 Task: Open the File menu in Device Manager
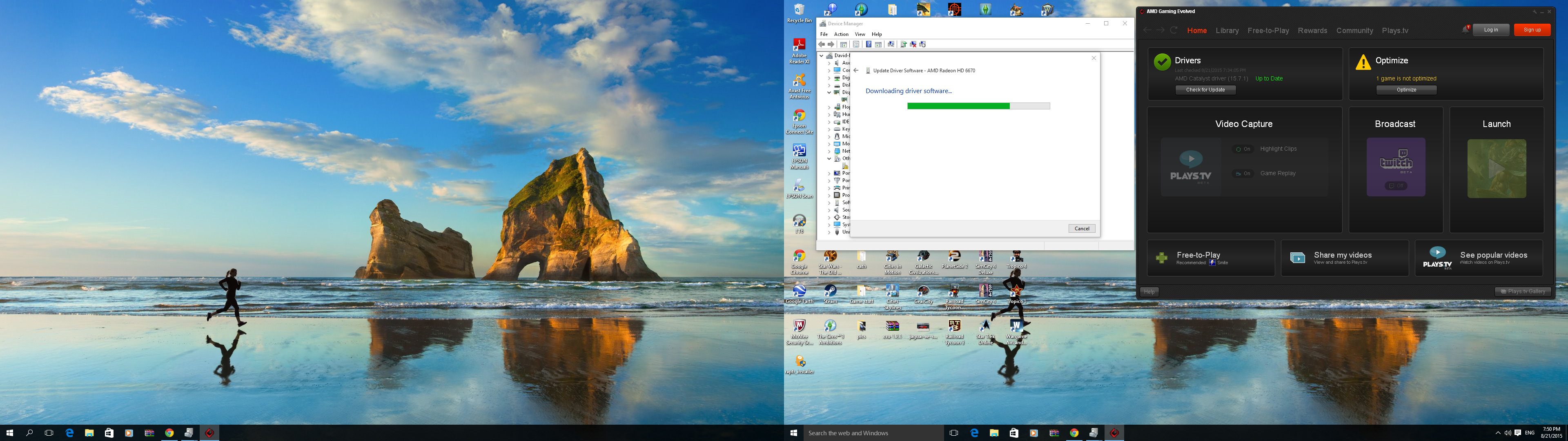click(x=824, y=34)
